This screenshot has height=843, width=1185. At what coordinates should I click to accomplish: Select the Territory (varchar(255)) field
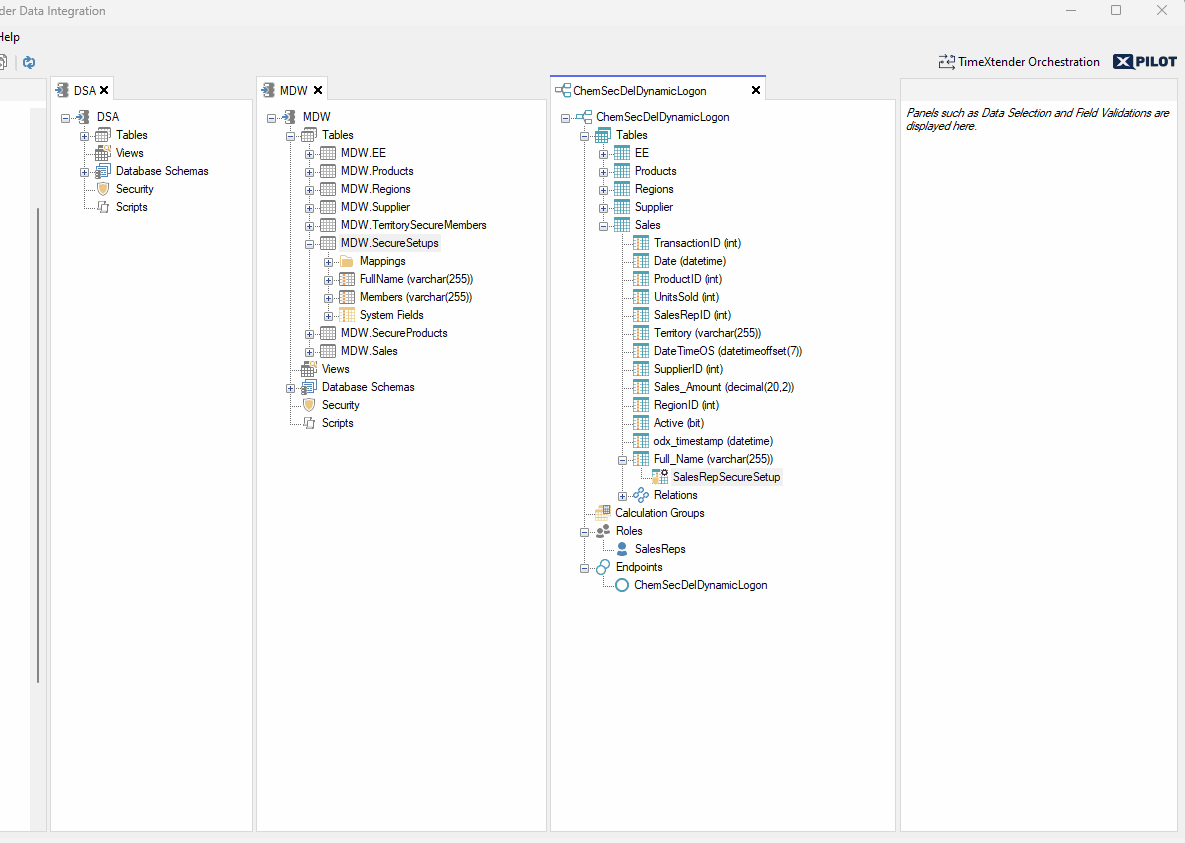(707, 333)
